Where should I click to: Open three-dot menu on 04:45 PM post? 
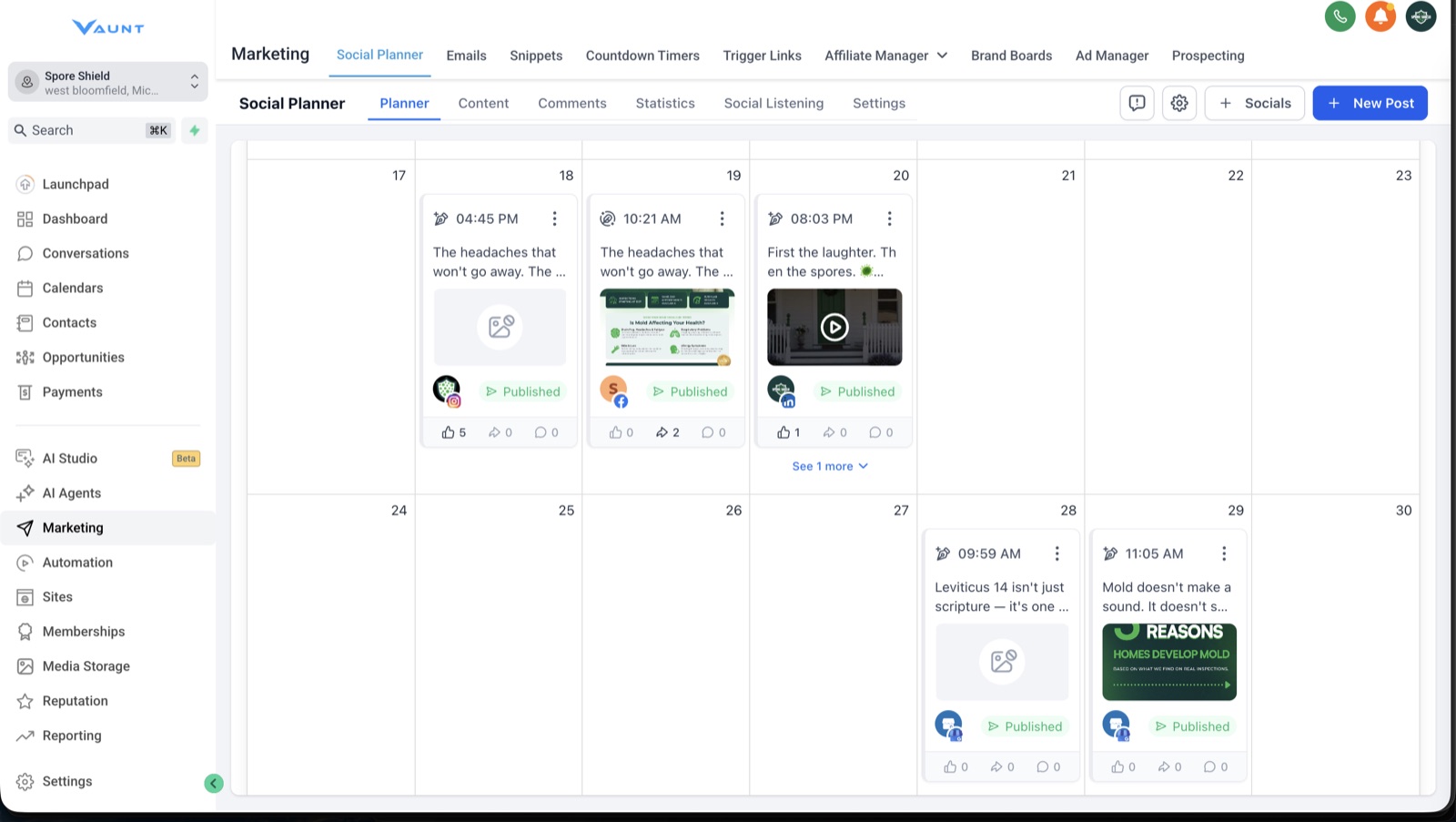(x=554, y=218)
